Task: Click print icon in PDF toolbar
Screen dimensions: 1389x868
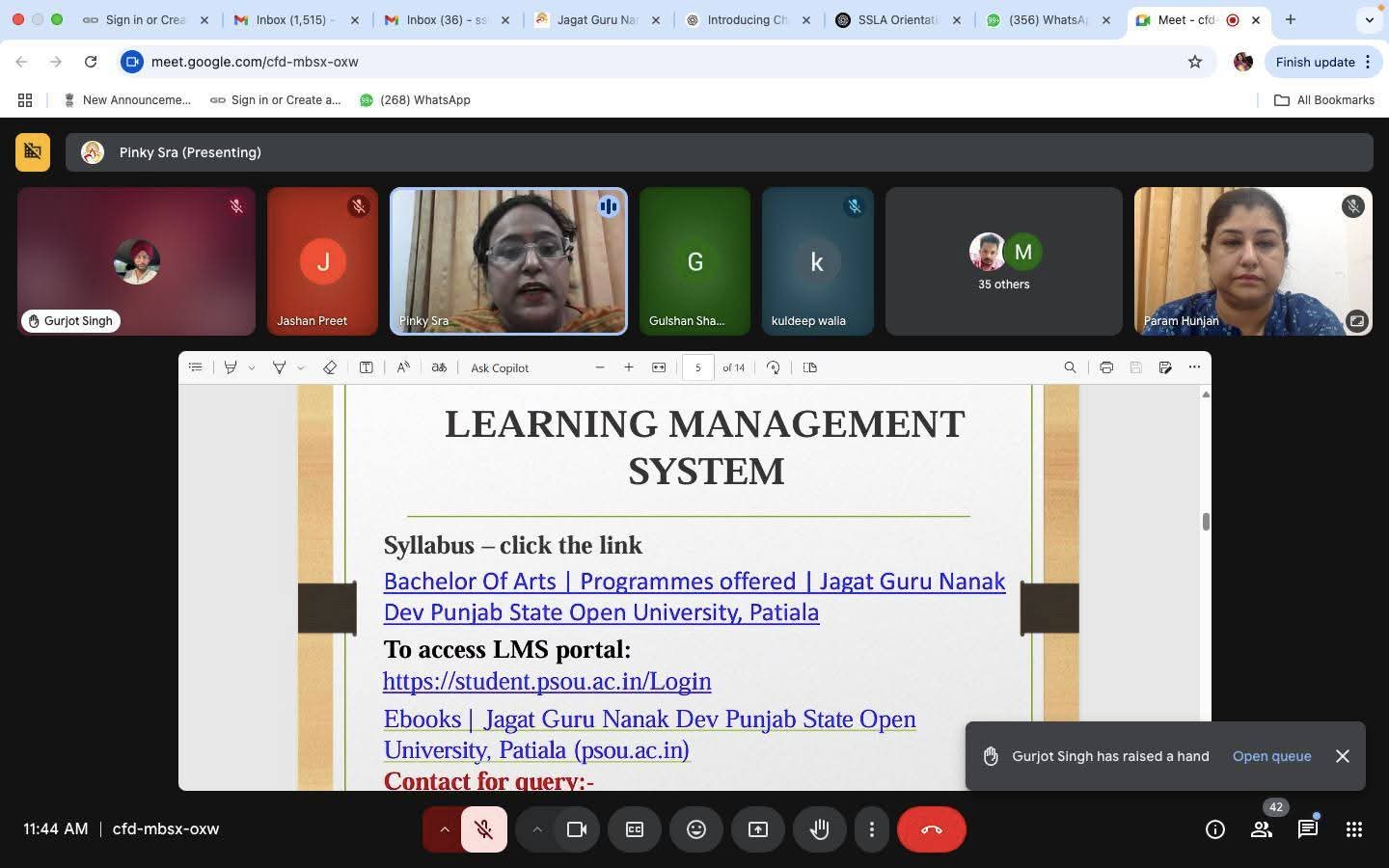Action: pyautogui.click(x=1106, y=367)
